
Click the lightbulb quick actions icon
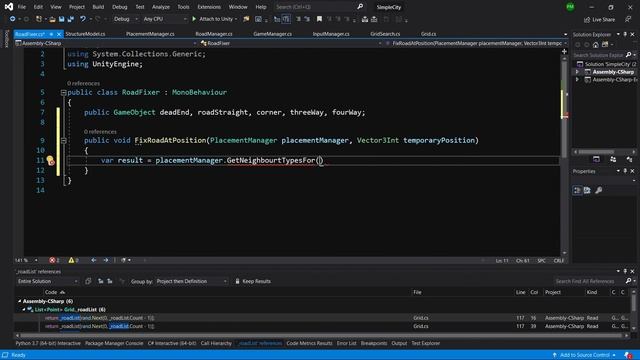coord(50,160)
